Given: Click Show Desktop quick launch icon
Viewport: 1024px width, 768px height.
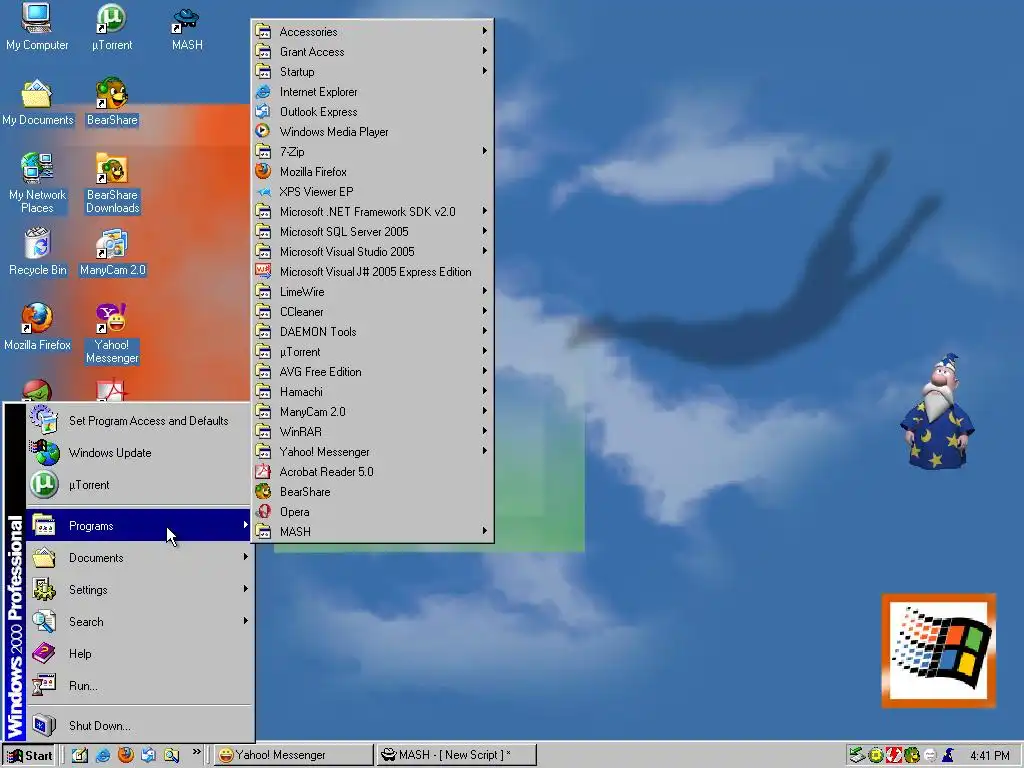Looking at the screenshot, I should point(80,755).
